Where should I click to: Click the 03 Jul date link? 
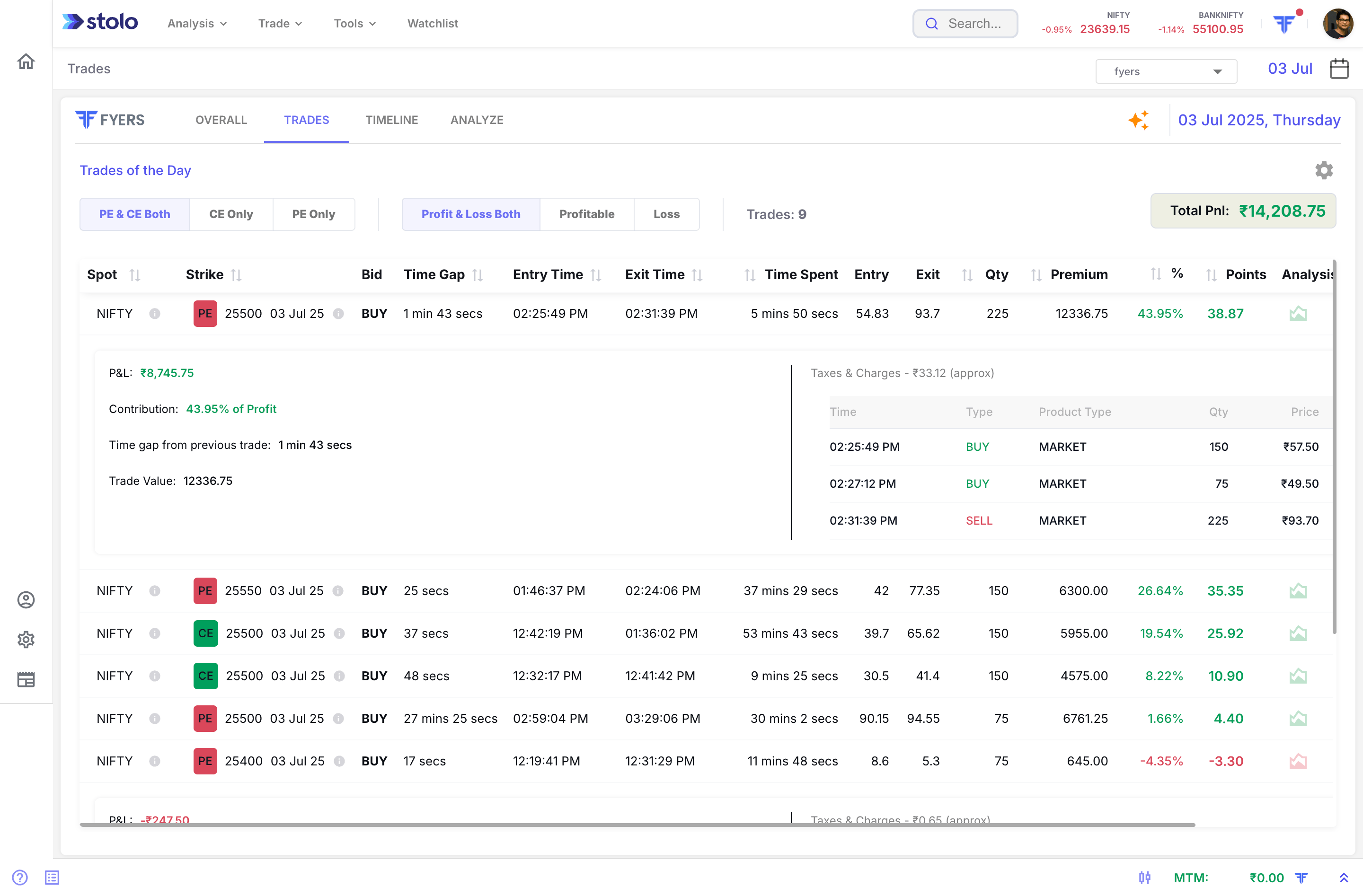pyautogui.click(x=1290, y=69)
